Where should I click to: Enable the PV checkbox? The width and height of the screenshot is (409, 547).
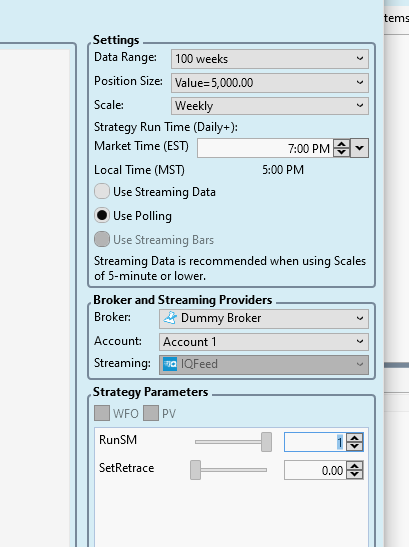click(x=151, y=413)
